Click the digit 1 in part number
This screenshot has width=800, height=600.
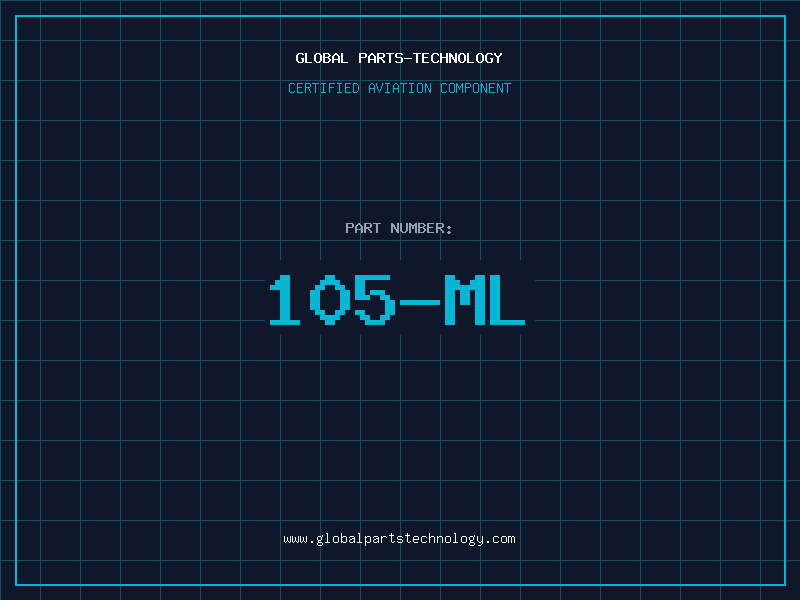pyautogui.click(x=286, y=300)
